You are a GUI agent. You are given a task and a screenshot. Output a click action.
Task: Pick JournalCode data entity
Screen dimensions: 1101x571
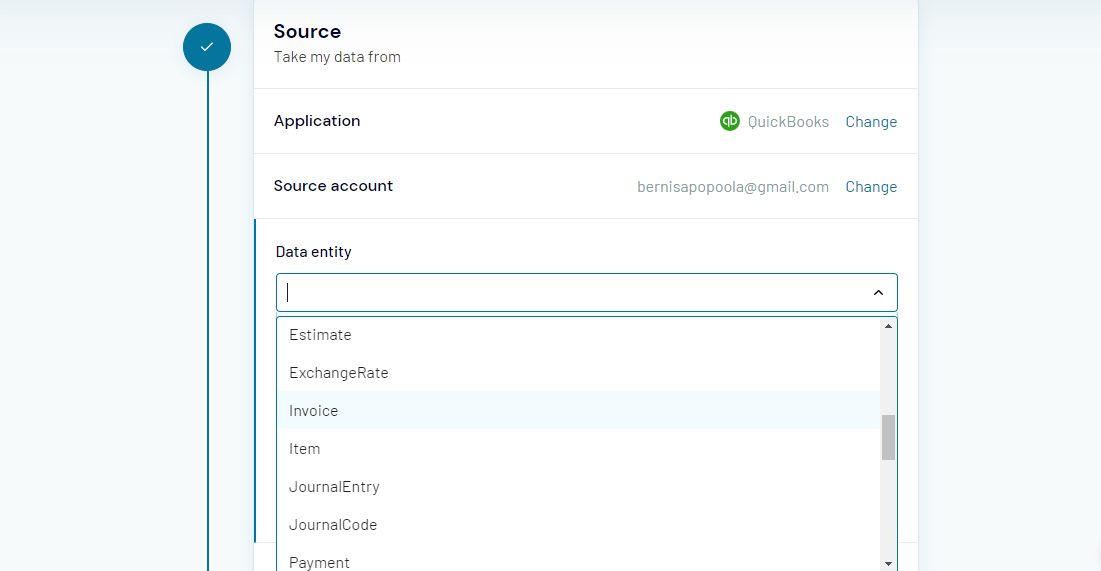pyautogui.click(x=579, y=525)
